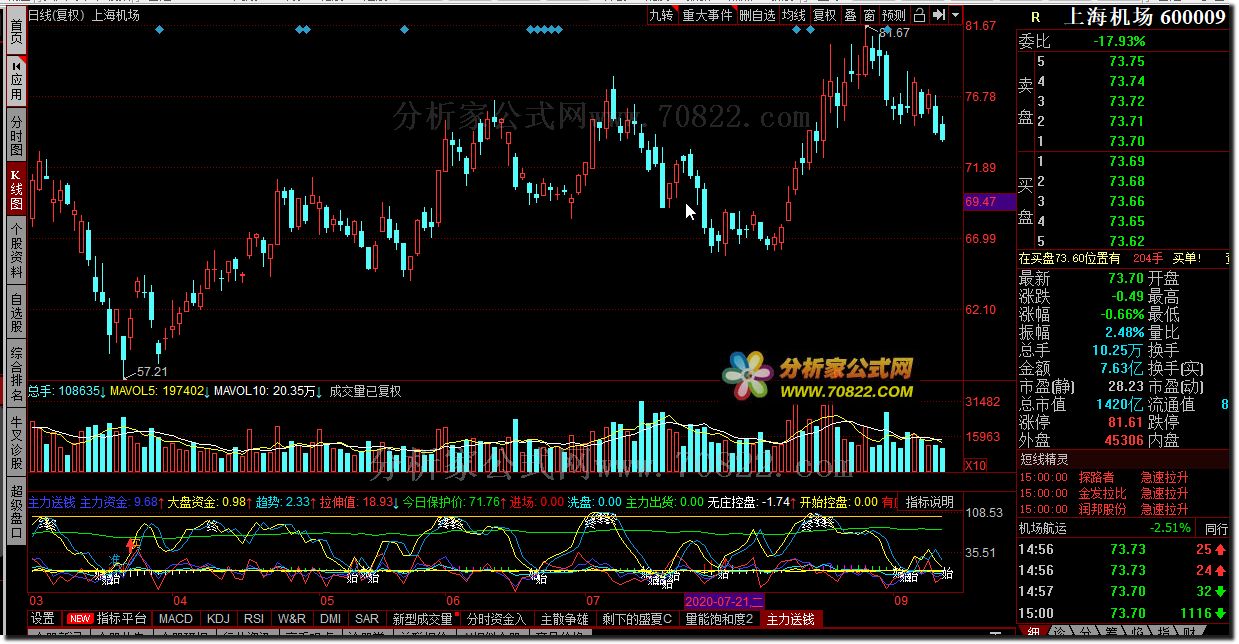Click 删自选 to remove from watchlist
This screenshot has height=644, width=1239.
pos(758,15)
